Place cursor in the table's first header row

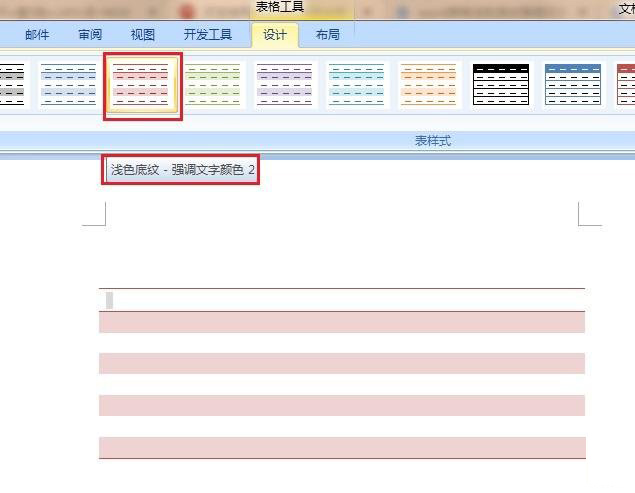click(342, 300)
